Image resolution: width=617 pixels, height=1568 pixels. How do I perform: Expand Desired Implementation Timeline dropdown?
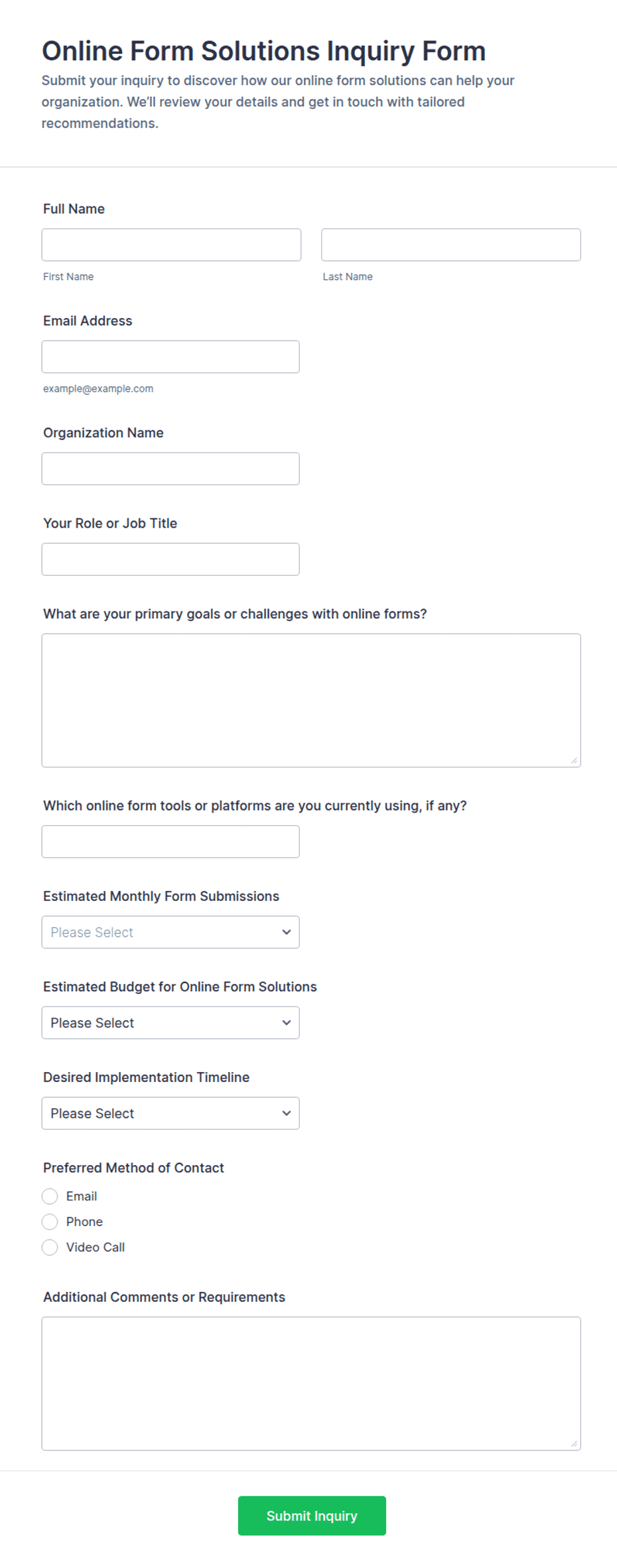[x=171, y=1113]
